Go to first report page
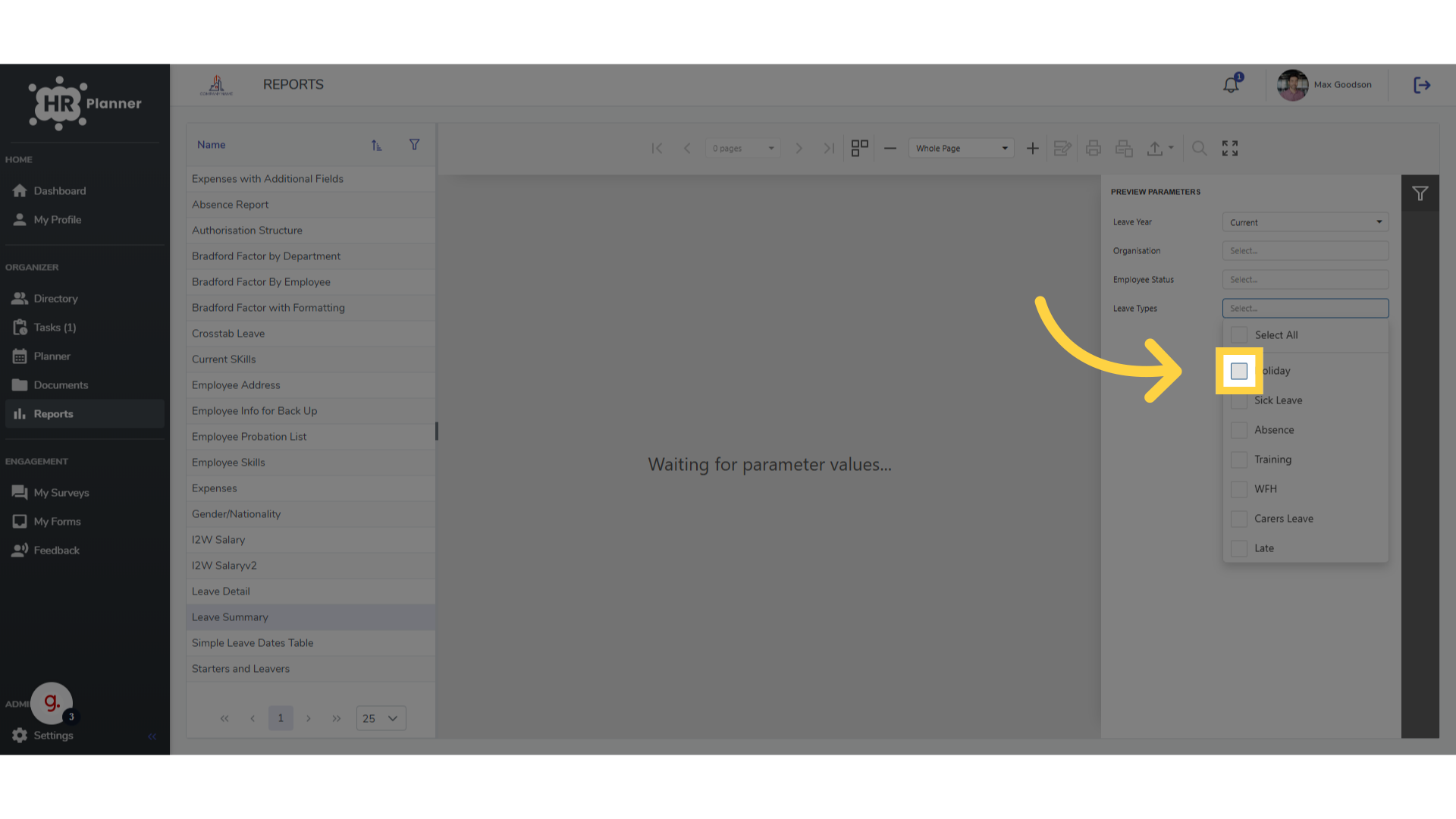The width and height of the screenshot is (1456, 819). 657,149
